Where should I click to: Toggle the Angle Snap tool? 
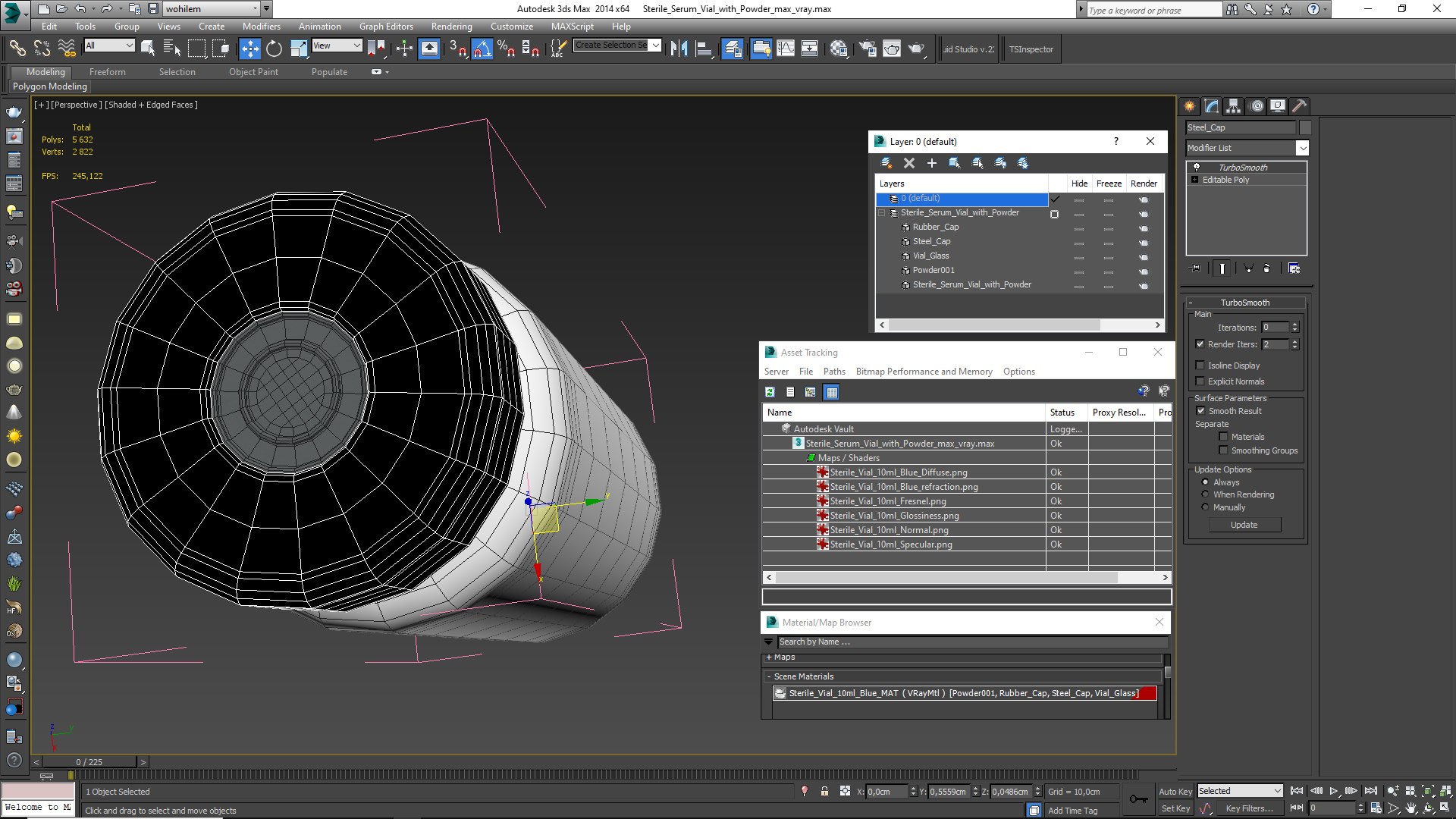point(482,49)
